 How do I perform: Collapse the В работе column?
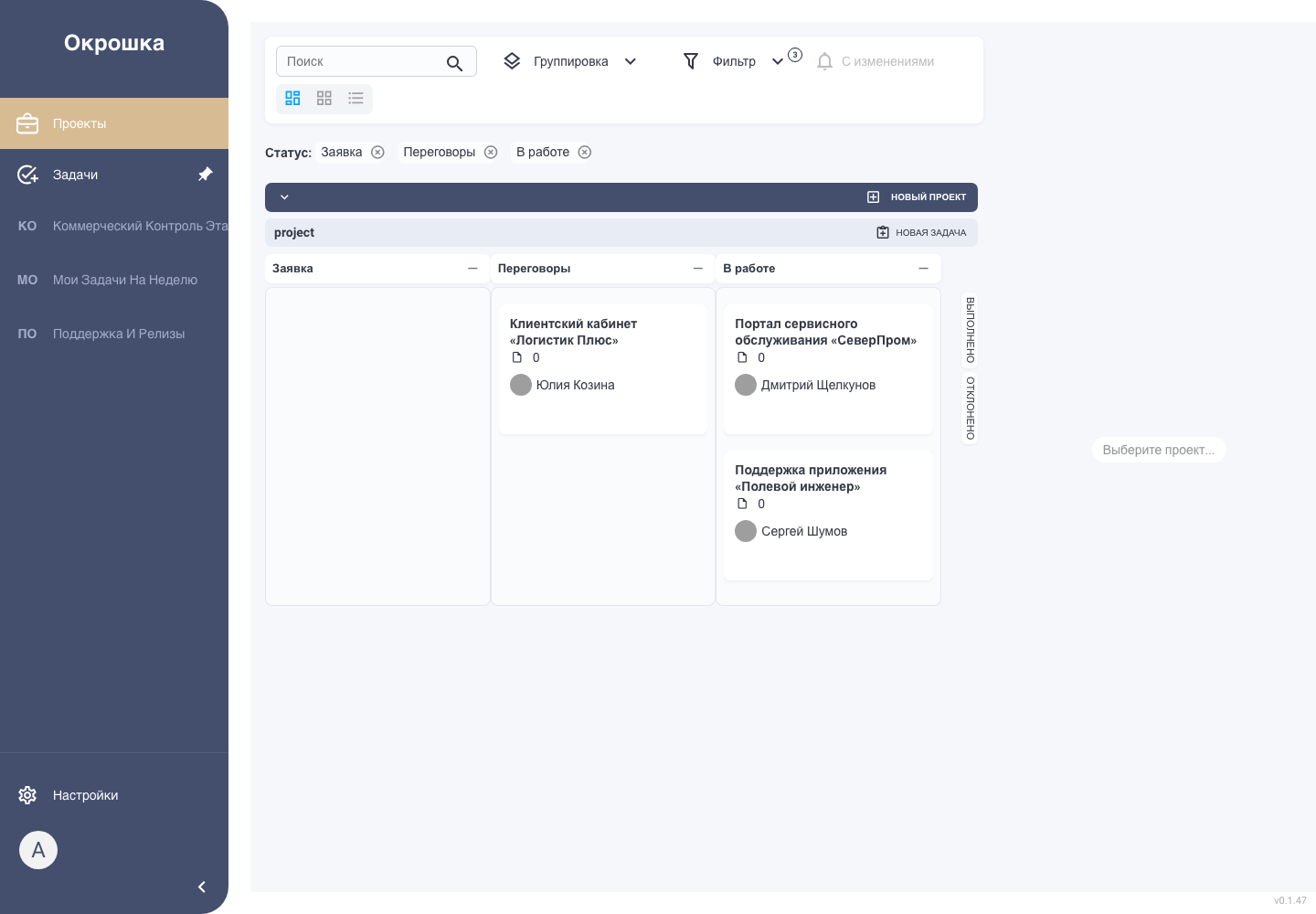tap(924, 269)
